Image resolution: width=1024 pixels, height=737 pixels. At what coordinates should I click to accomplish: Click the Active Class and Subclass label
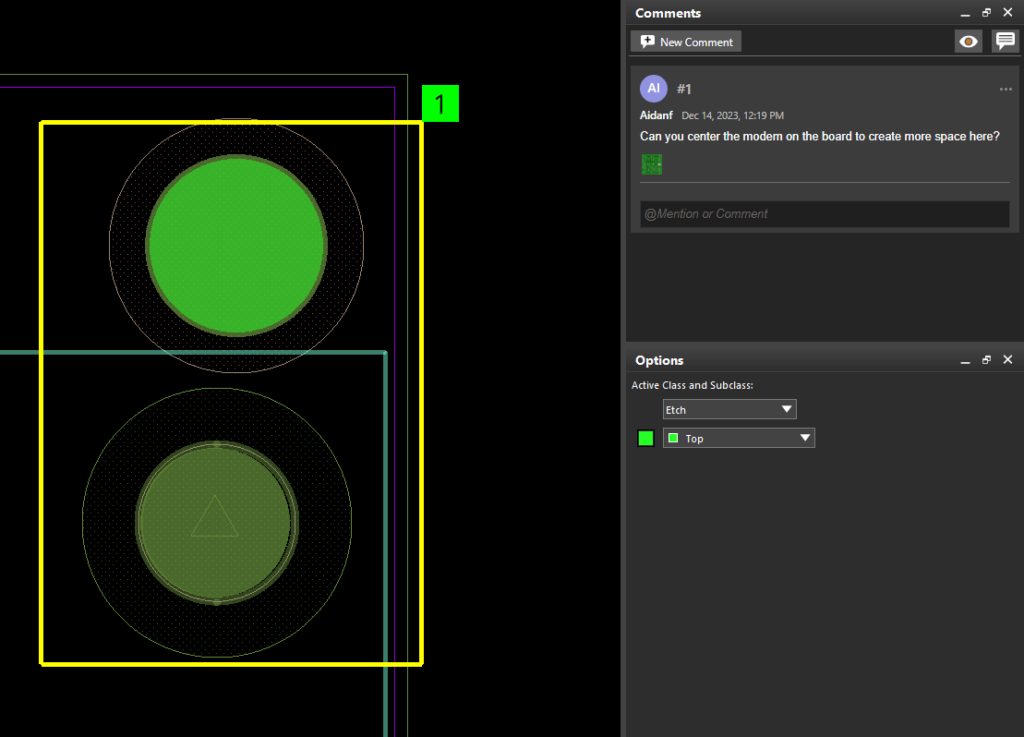[x=692, y=386]
